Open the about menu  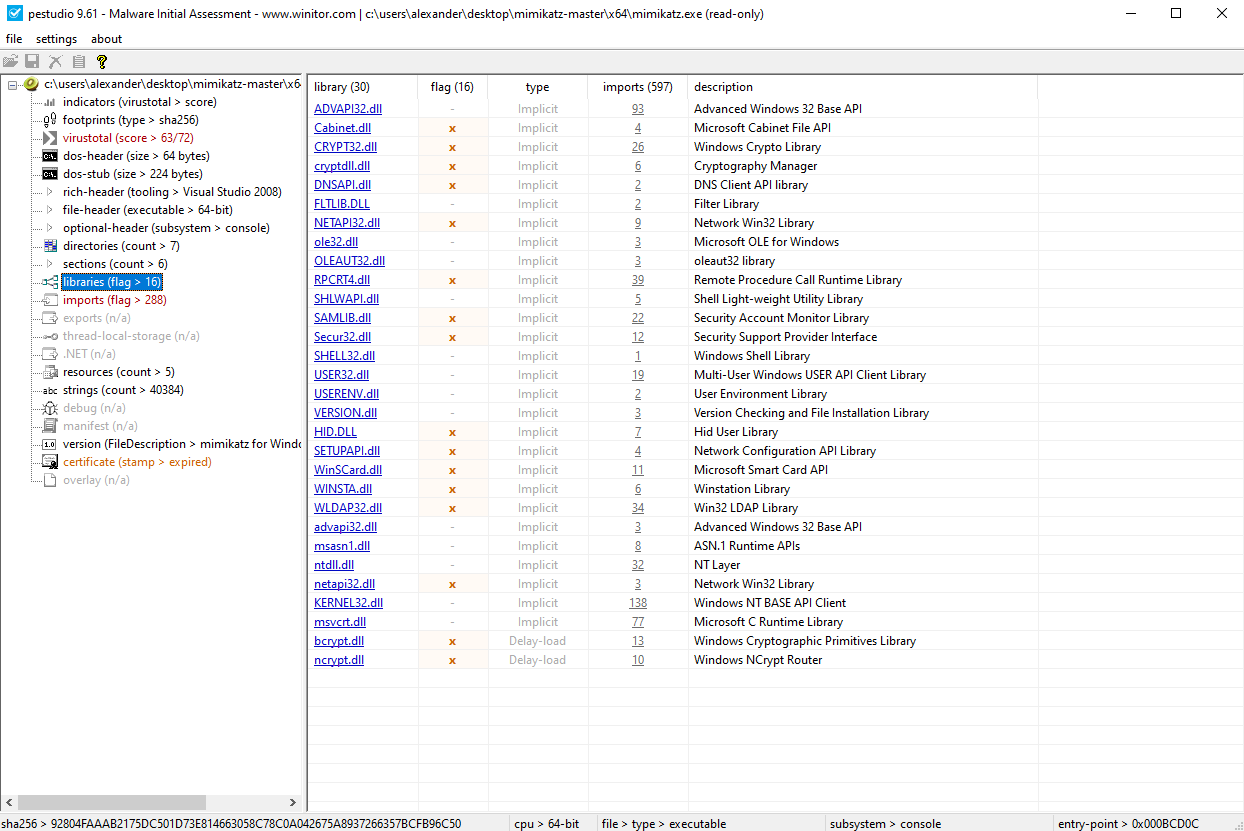point(106,39)
